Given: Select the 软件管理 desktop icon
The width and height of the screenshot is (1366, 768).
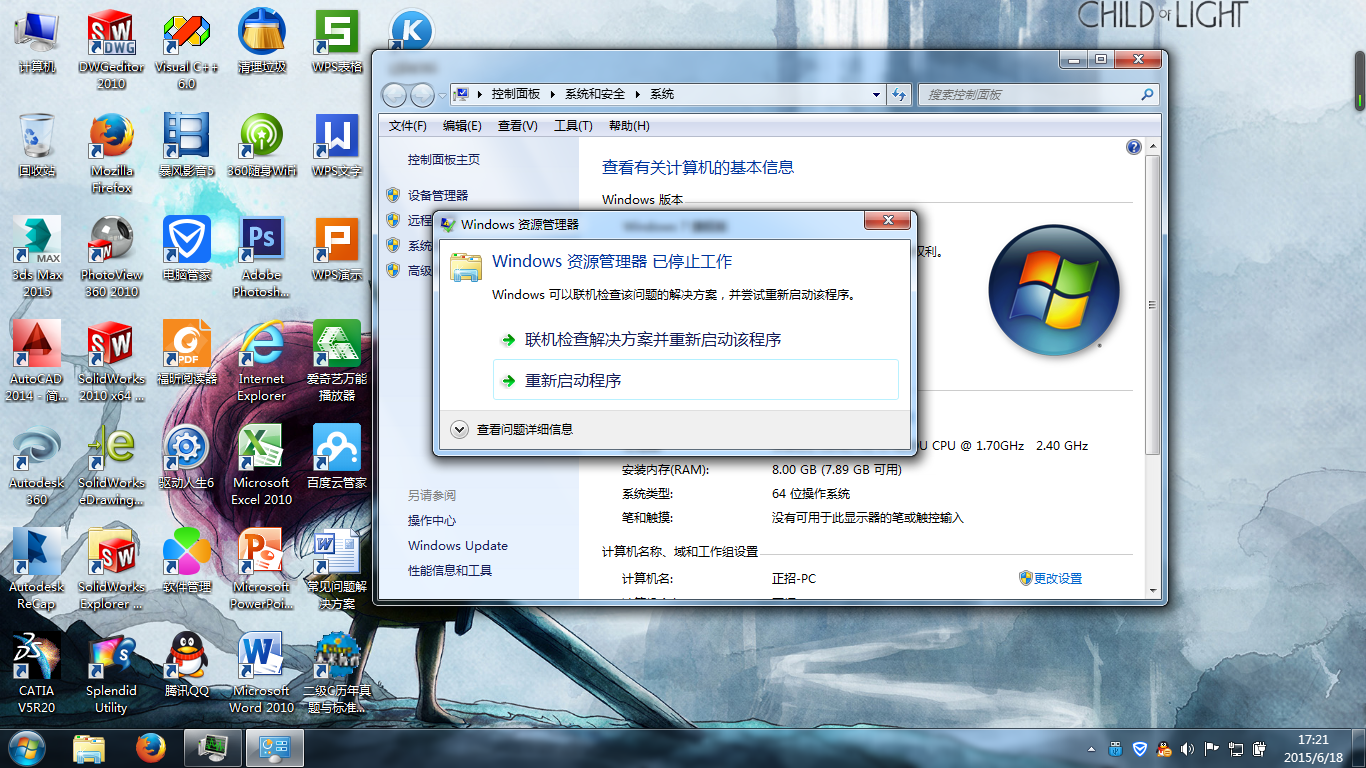Looking at the screenshot, I should (186, 562).
